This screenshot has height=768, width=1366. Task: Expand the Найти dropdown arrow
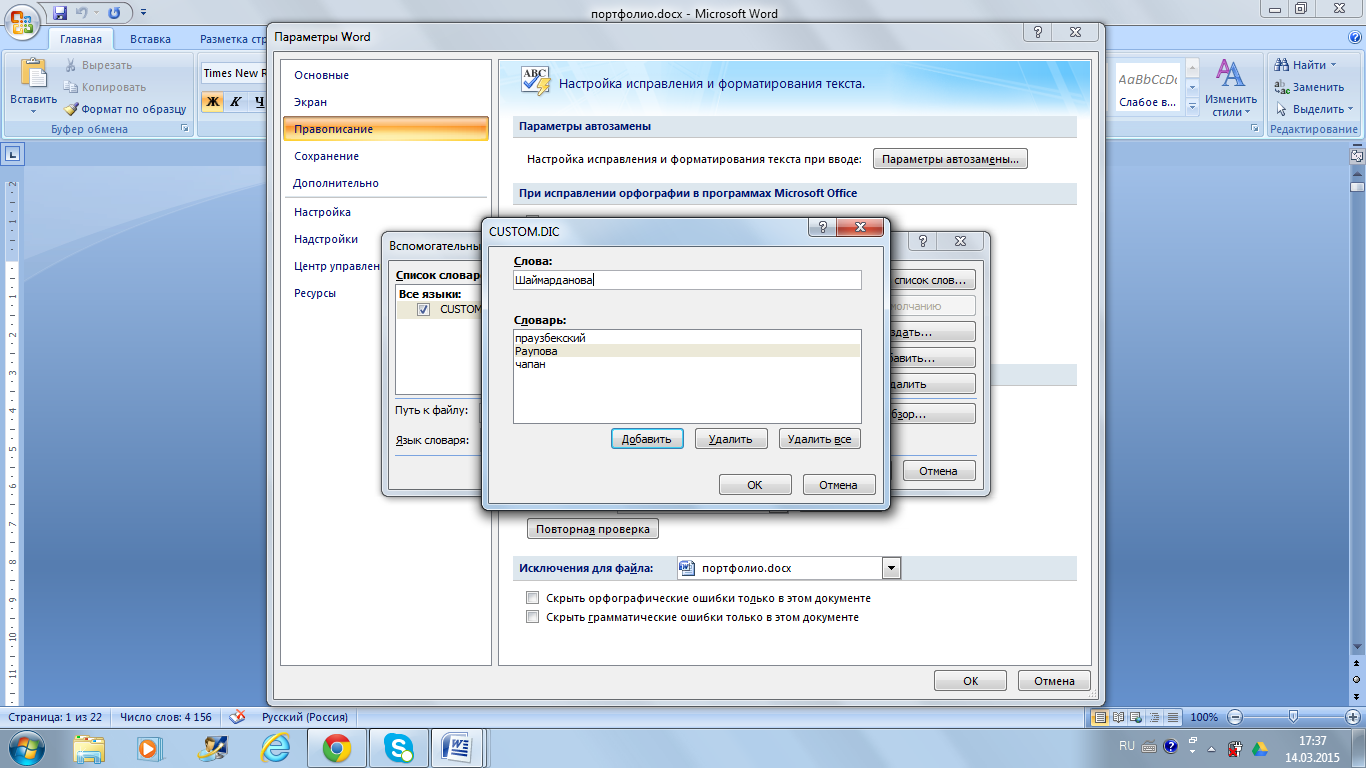(1333, 65)
